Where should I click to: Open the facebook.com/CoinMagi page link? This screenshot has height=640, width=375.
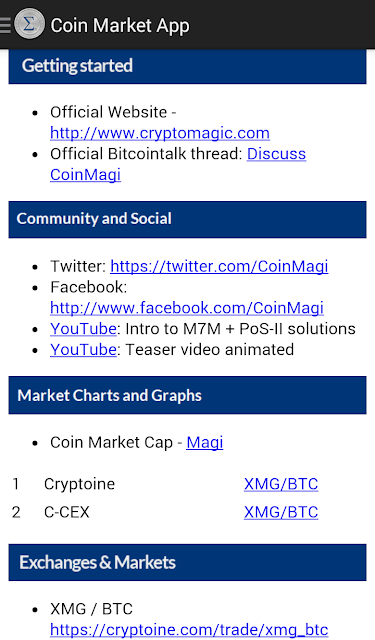pos(187,308)
